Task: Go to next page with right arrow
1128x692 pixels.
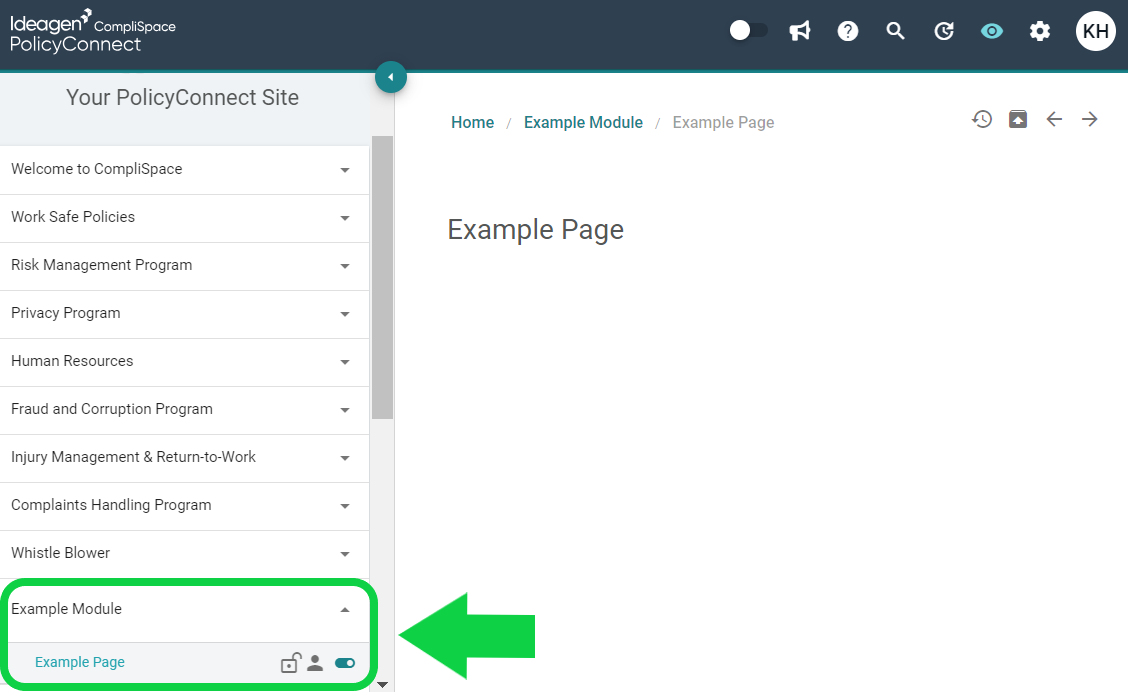Action: point(1090,119)
